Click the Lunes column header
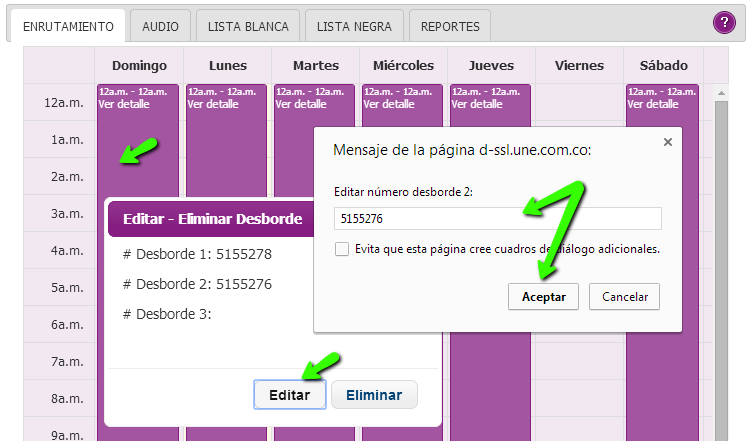 click(228, 66)
